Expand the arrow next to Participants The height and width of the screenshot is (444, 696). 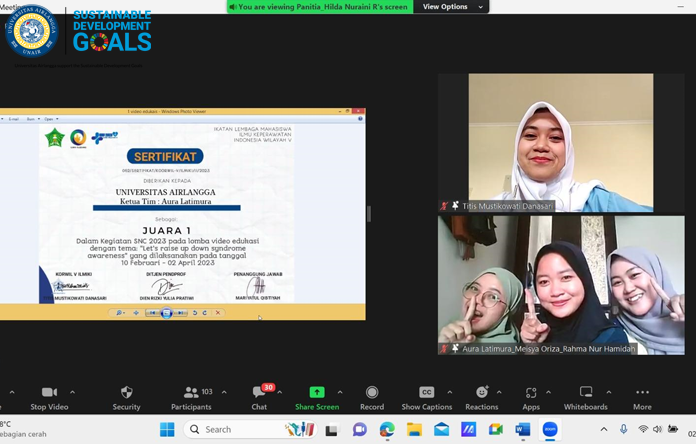224,392
